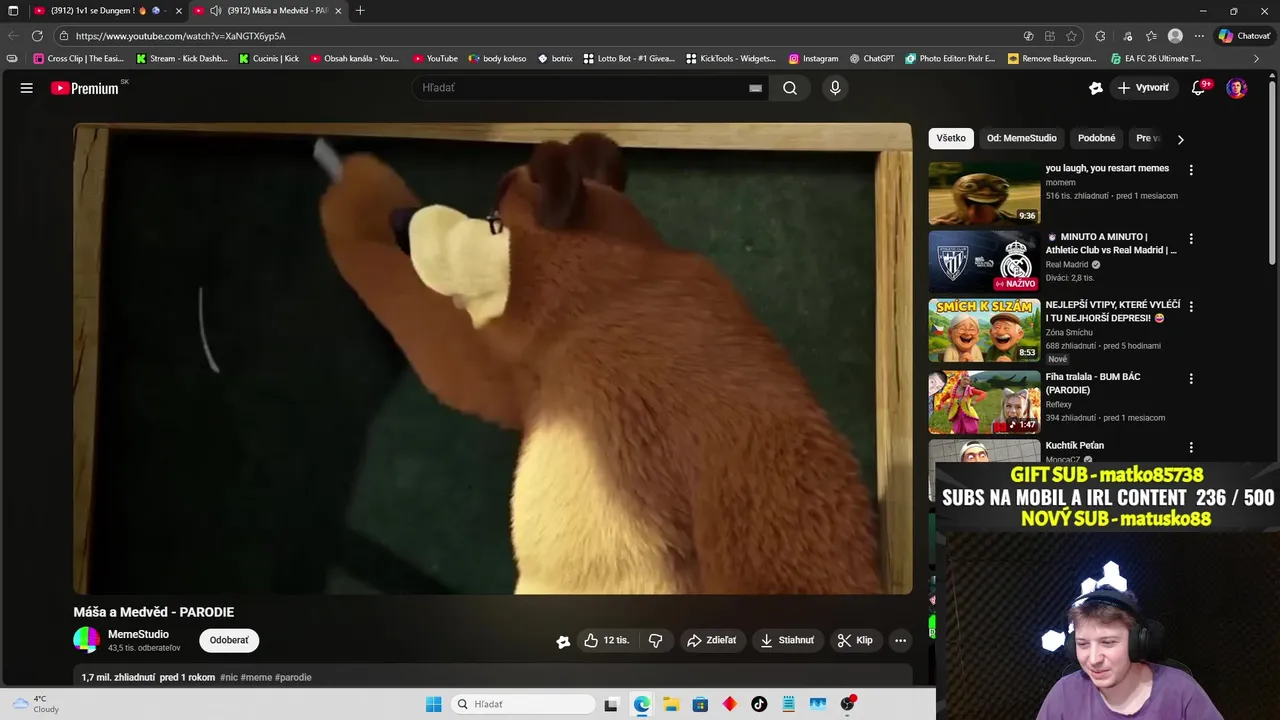
Task: Click the sparkle icon beside the like button
Action: point(563,641)
